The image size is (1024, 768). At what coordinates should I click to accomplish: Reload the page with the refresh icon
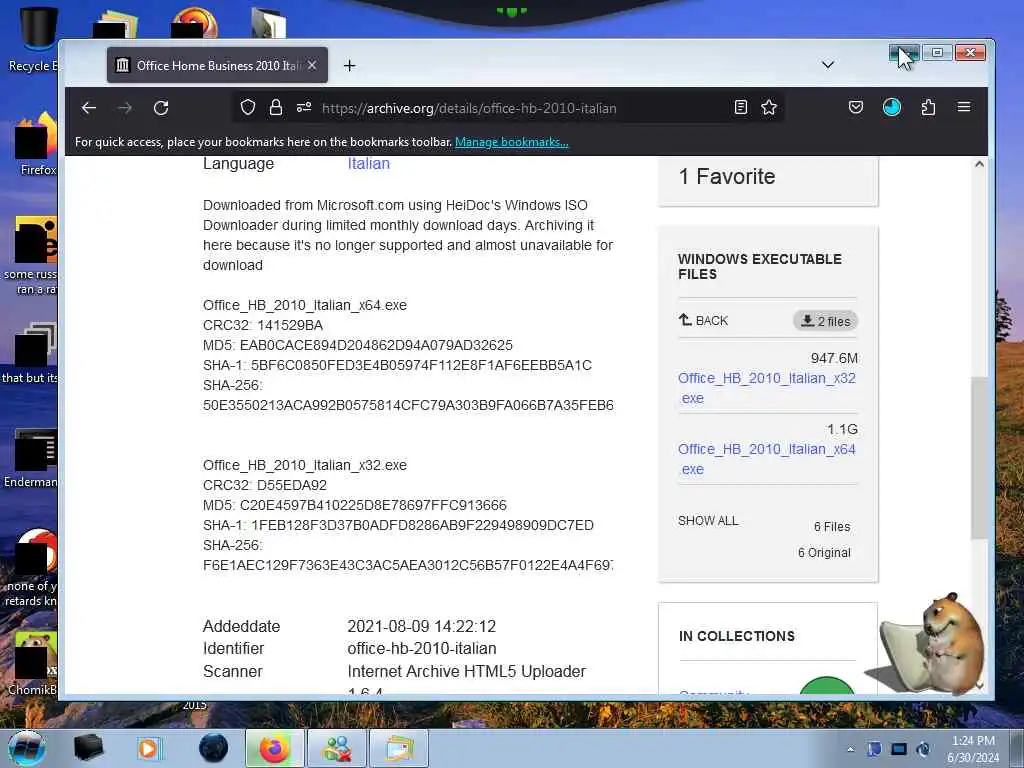(161, 108)
